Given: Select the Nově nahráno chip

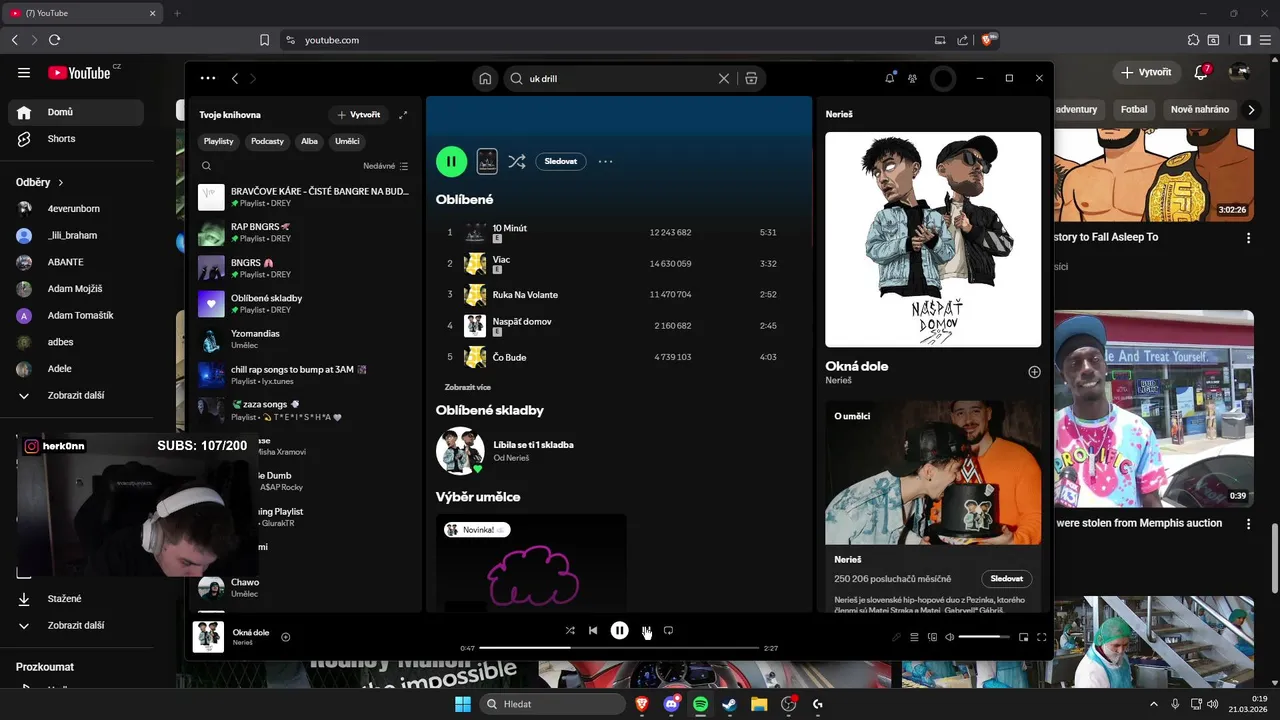Looking at the screenshot, I should (1200, 109).
